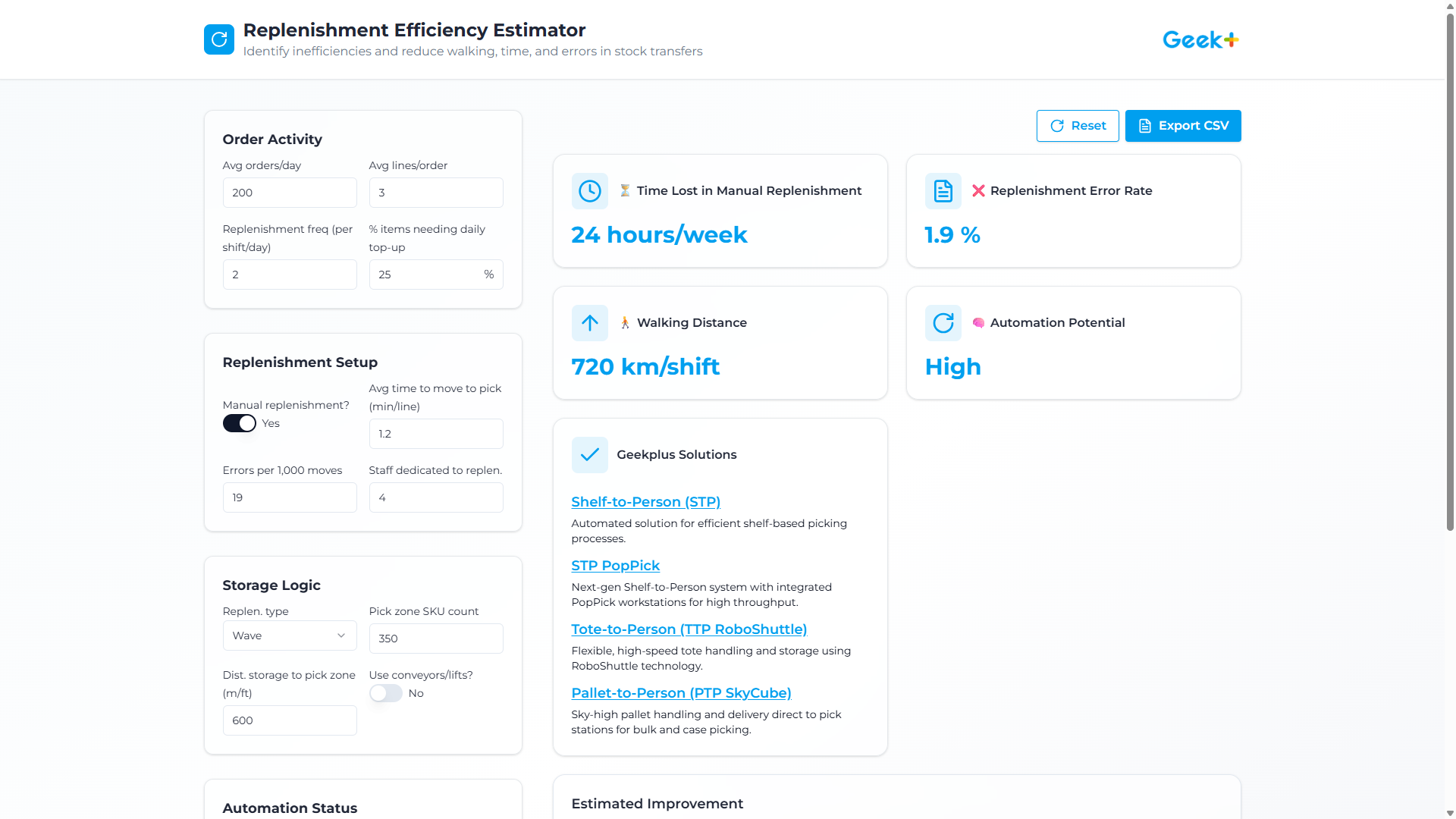Screen dimensions: 1456x819
Task: Click the clock icon on Time Lost card
Action: pyautogui.click(x=590, y=191)
